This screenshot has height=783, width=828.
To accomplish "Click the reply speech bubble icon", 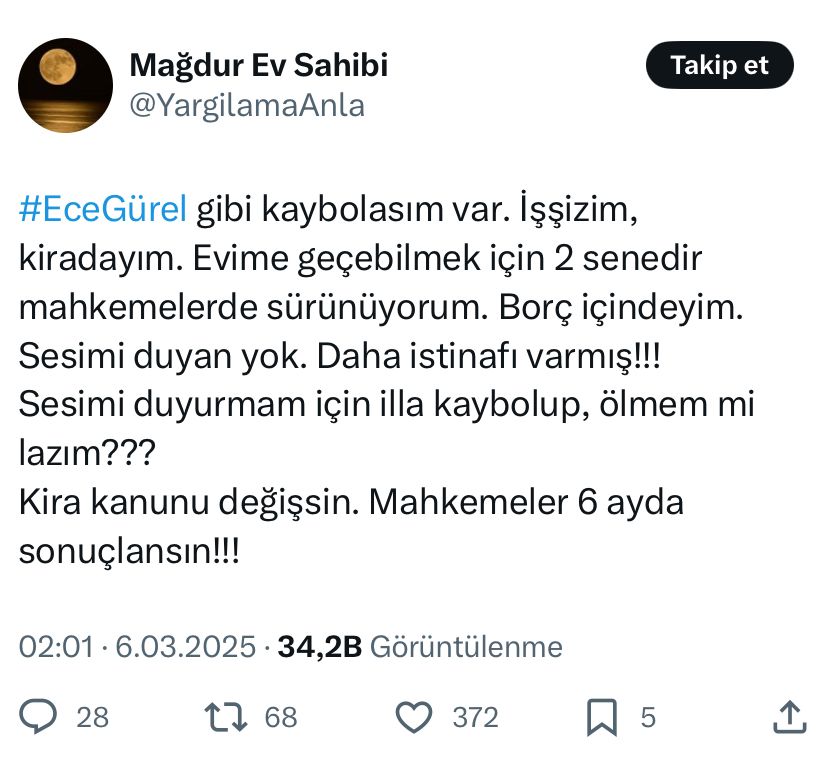I will click(39, 716).
